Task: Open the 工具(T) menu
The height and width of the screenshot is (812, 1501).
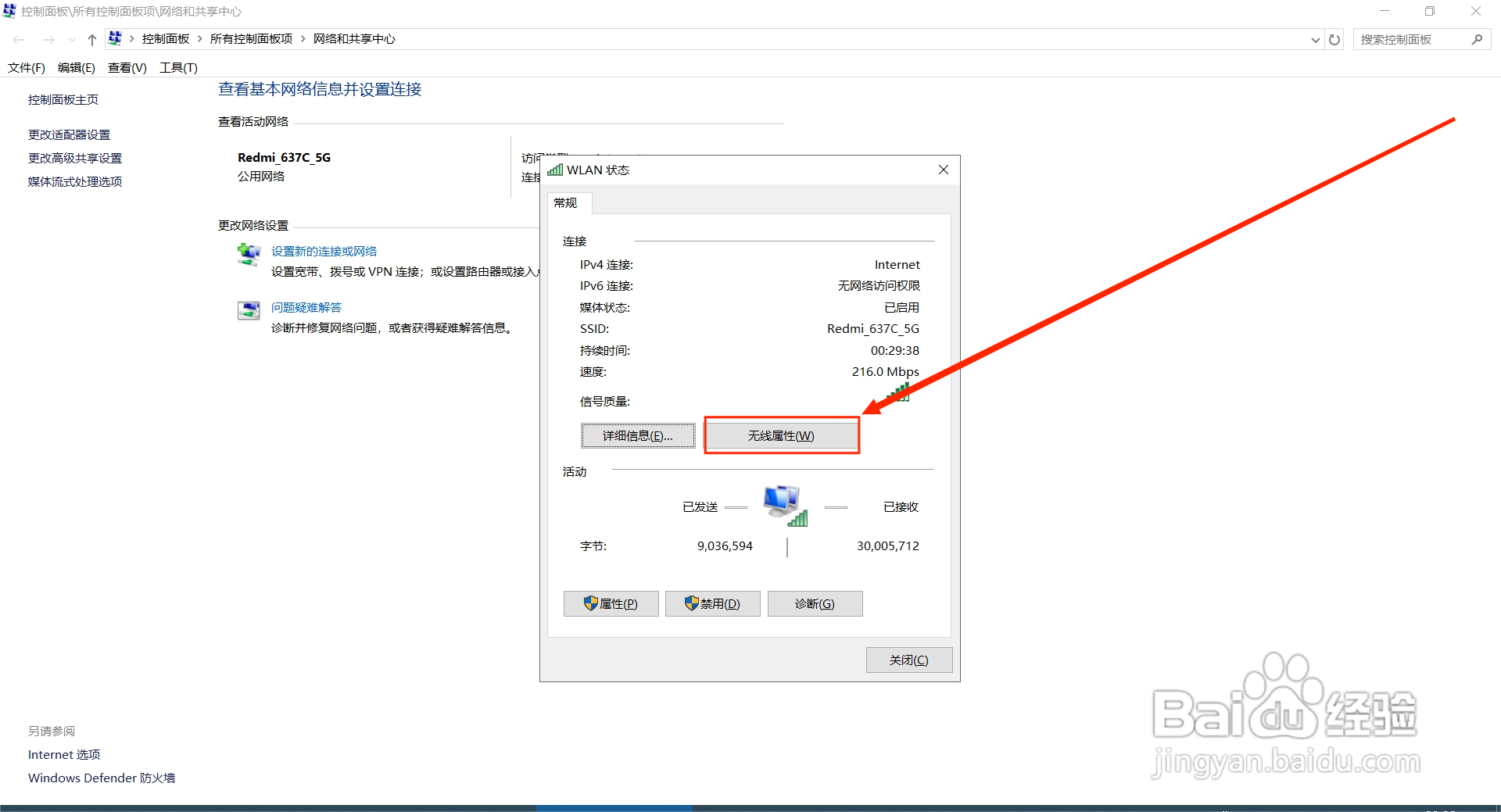Action: (178, 68)
